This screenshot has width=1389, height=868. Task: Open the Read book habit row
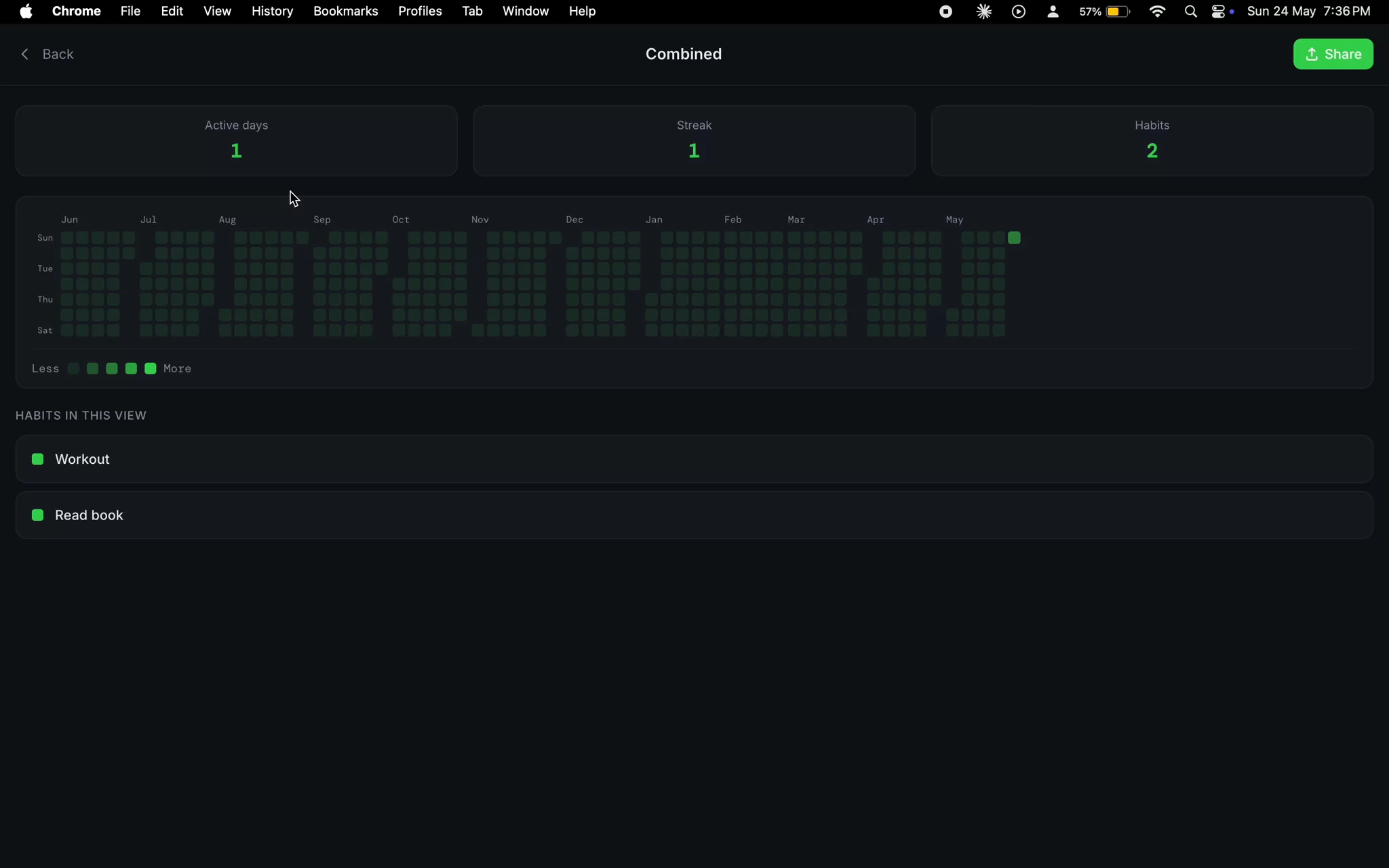(x=694, y=515)
